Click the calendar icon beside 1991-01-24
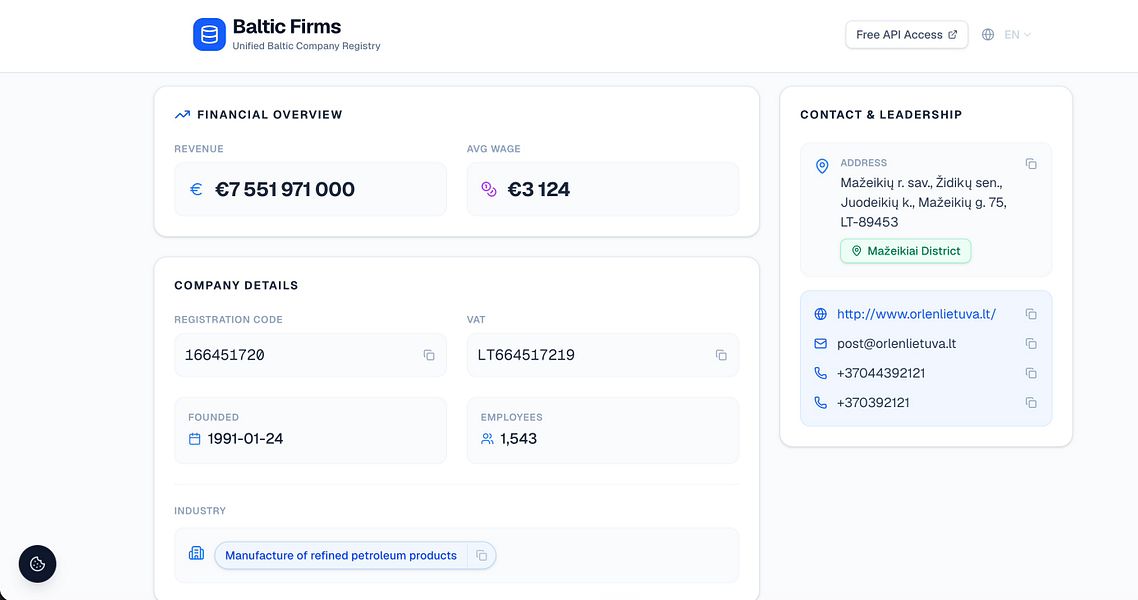 tap(195, 439)
